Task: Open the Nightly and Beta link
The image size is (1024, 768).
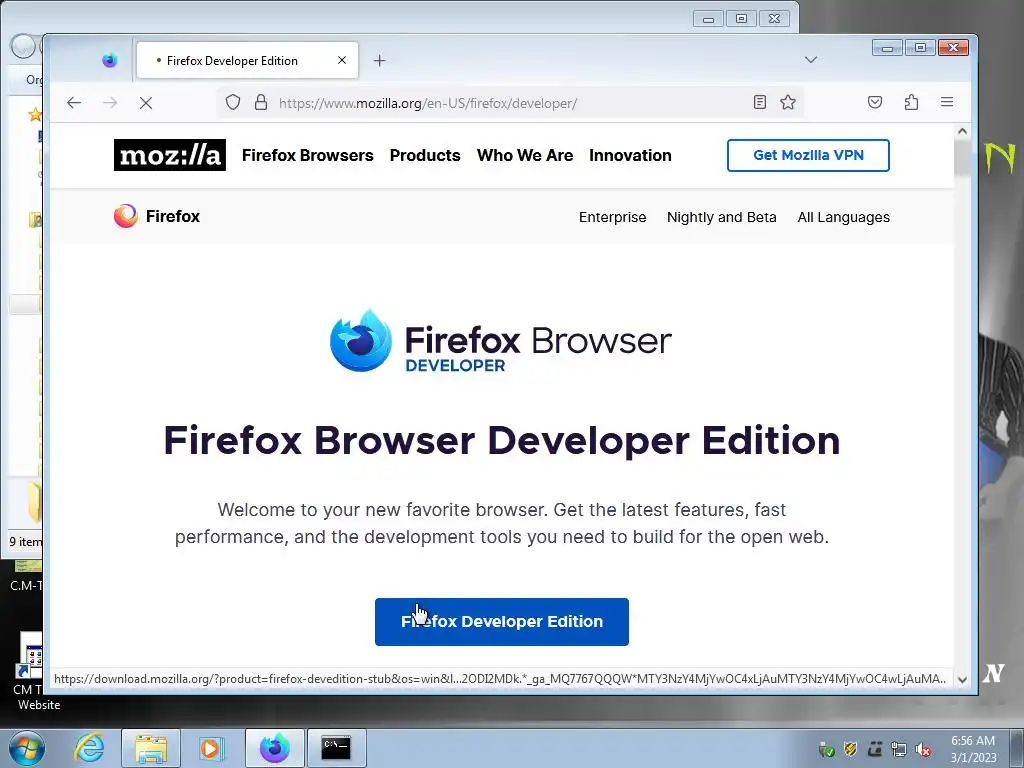Action: (722, 217)
